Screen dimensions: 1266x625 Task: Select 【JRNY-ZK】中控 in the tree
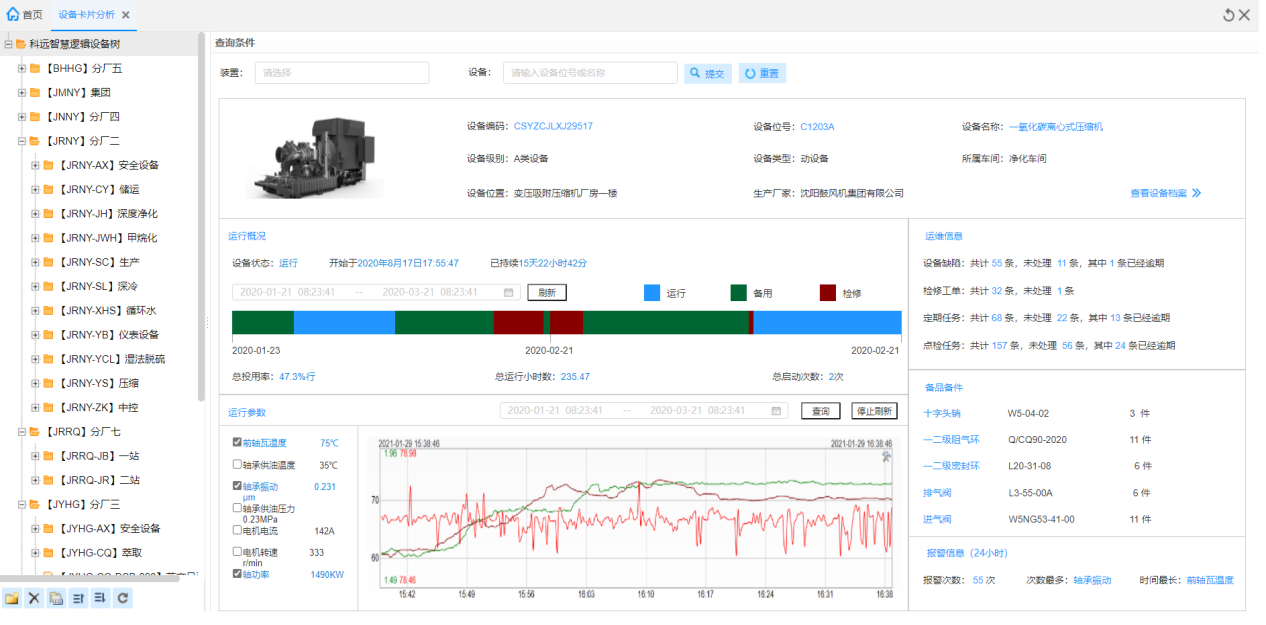[x=99, y=408]
